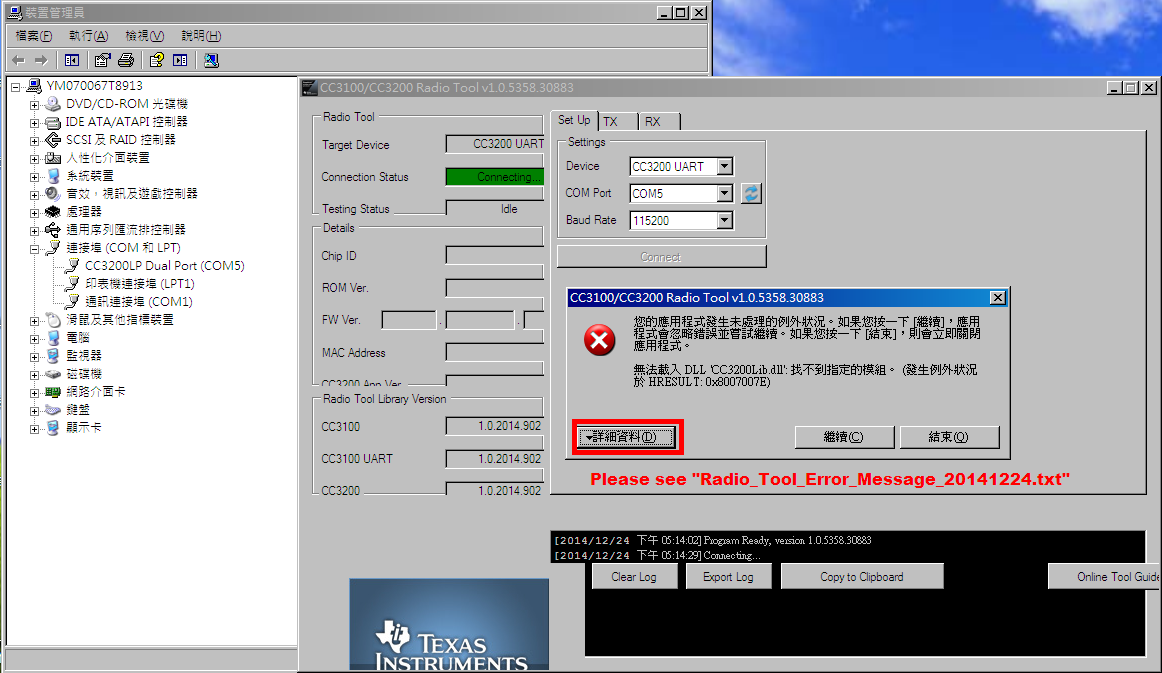Switch to the Set Up tab
The width and height of the screenshot is (1162, 673).
click(x=574, y=120)
